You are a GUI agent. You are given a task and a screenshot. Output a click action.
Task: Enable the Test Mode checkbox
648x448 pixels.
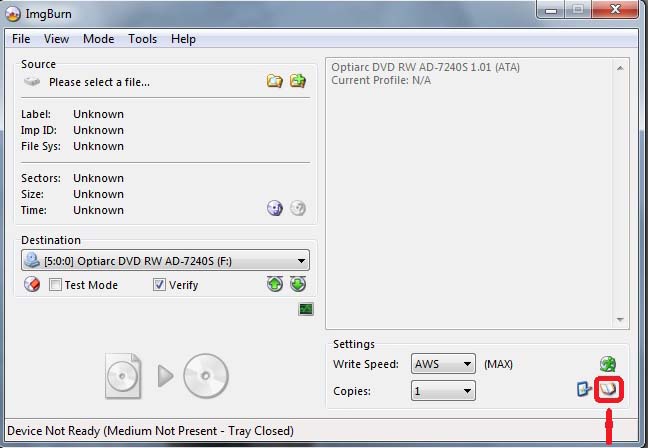click(55, 285)
